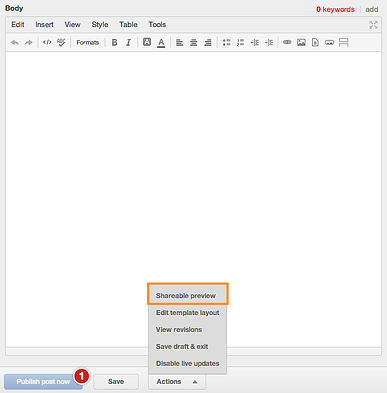
Task: Open the View menu
Action: (72, 24)
